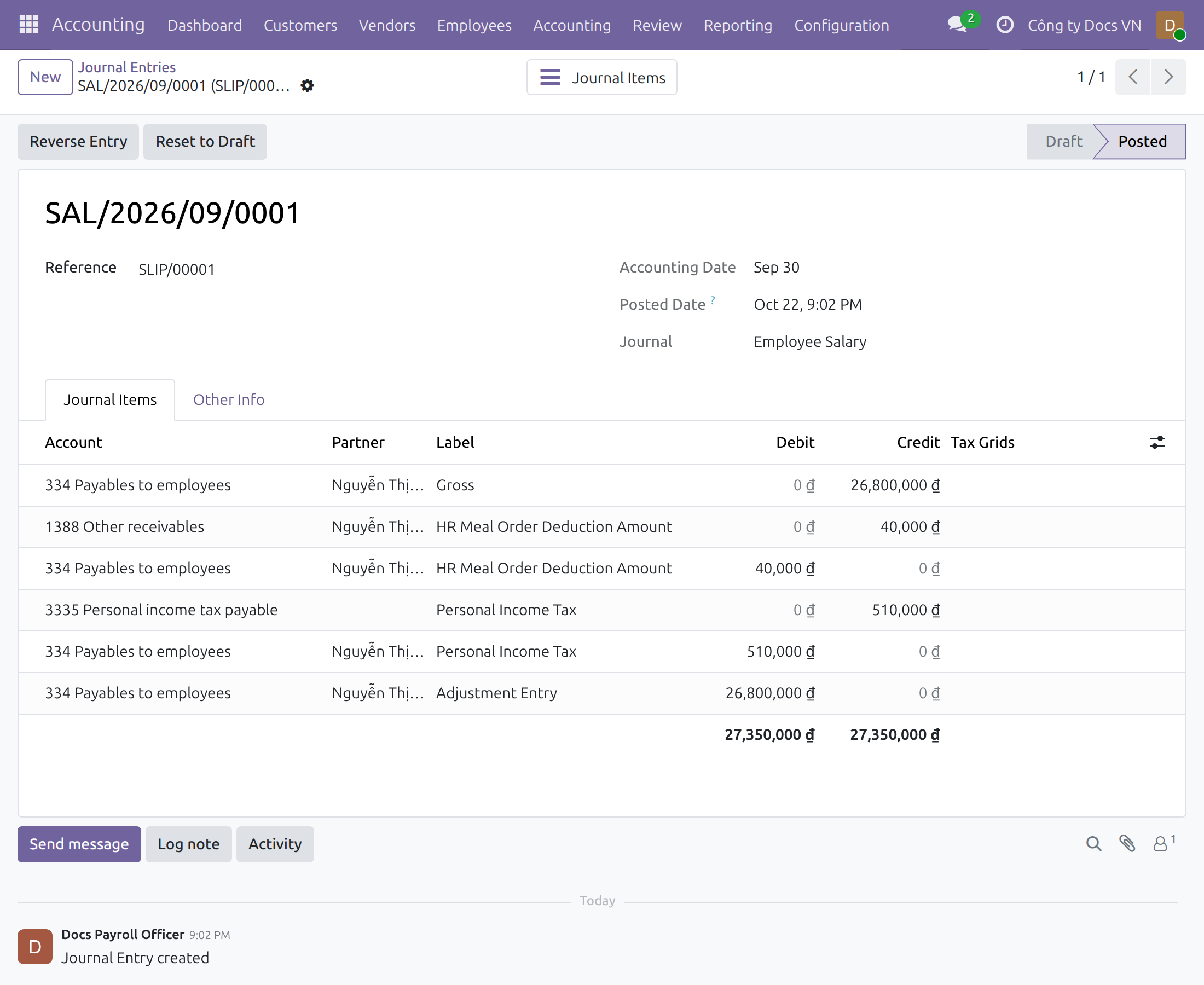The image size is (1204, 985).
Task: Open the column settings adjust icon
Action: (x=1157, y=442)
